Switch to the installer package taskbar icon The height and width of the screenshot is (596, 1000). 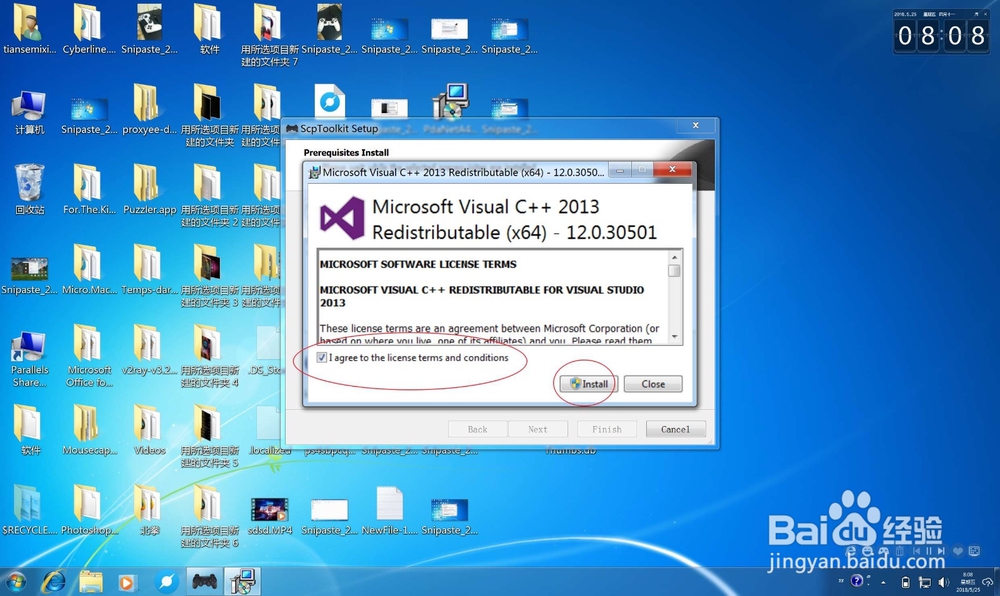tap(242, 581)
